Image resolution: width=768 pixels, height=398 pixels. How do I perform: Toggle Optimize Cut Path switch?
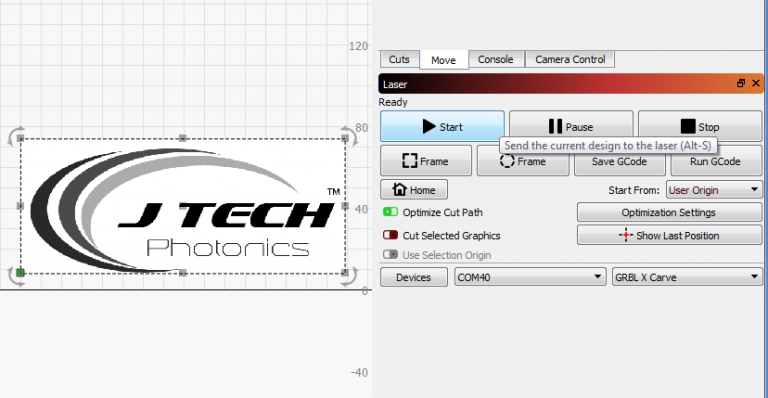point(390,212)
